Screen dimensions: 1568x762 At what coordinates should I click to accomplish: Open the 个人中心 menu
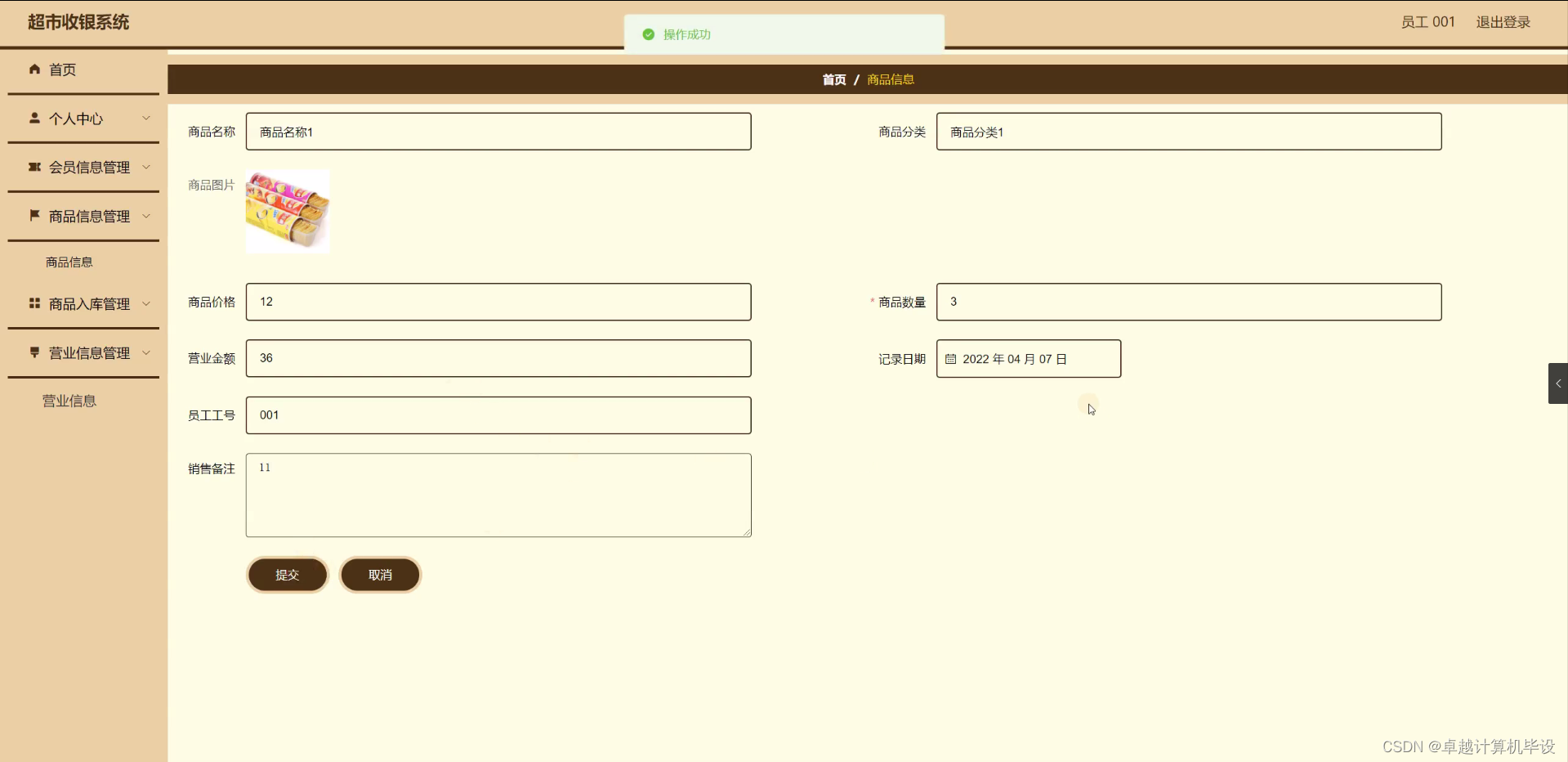[x=83, y=119]
